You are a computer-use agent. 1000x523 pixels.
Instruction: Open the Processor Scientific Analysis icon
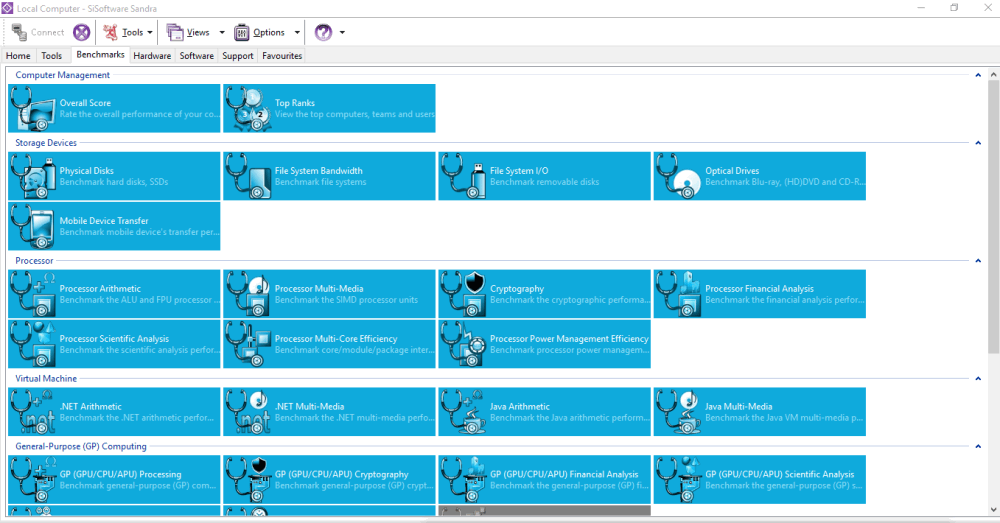point(33,344)
